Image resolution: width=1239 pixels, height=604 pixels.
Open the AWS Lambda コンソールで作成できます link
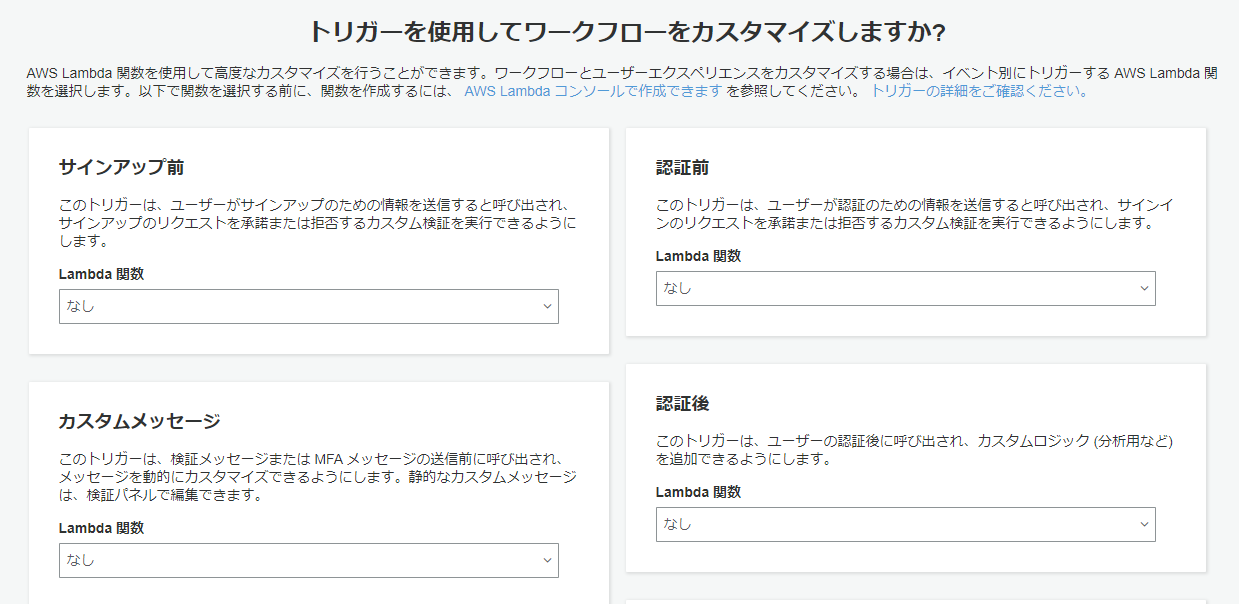click(593, 91)
